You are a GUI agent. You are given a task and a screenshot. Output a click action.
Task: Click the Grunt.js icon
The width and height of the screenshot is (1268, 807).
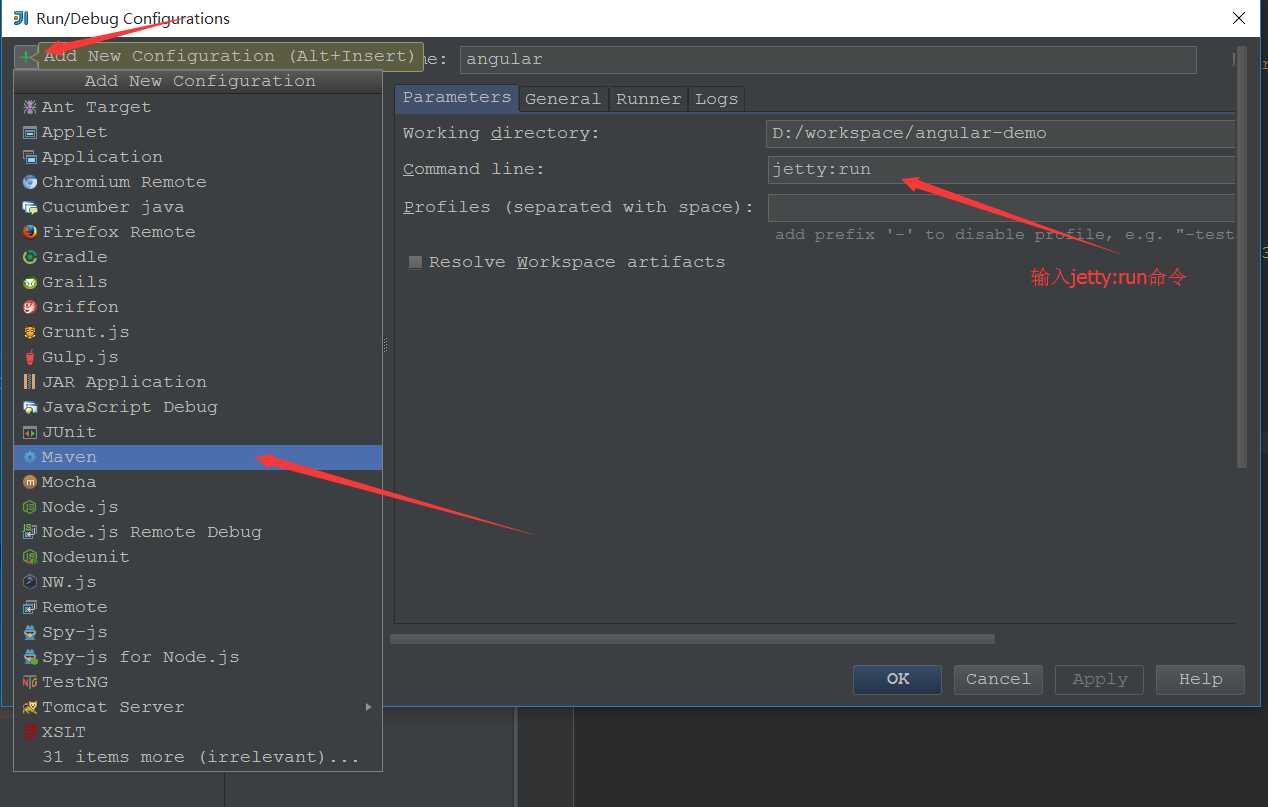point(30,332)
